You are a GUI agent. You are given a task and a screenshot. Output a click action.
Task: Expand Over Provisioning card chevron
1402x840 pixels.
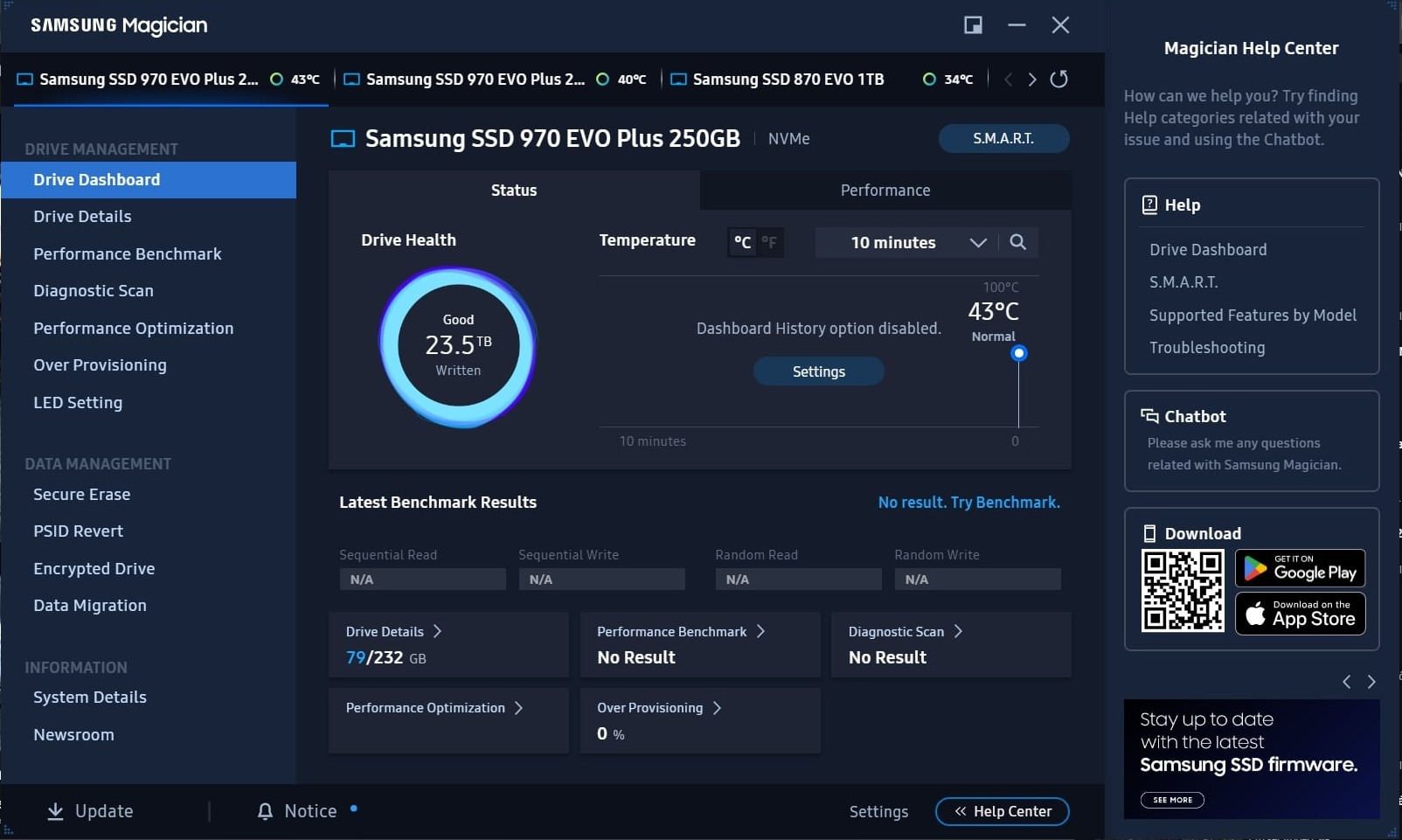[717, 708]
